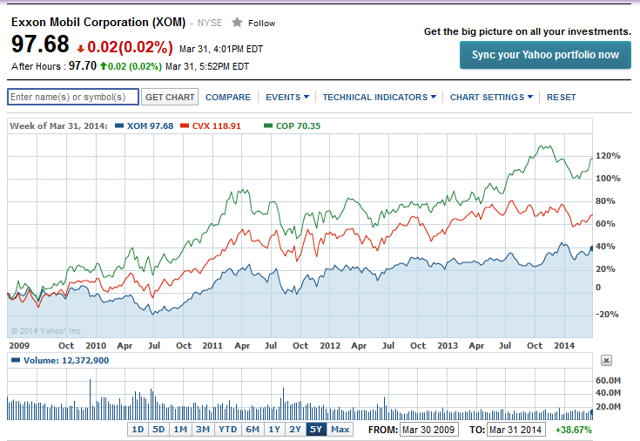The image size is (640, 441).
Task: Click the XOM line endpoint marker dot
Action: pyautogui.click(x=591, y=248)
